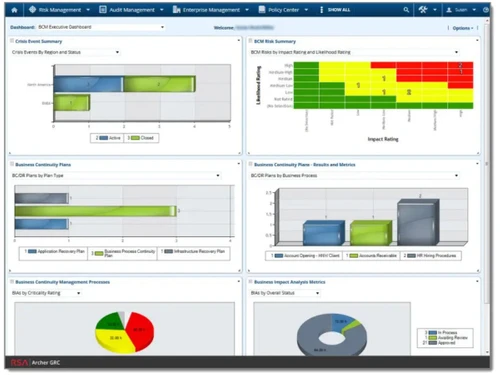Expand the user account menu arrow
Viewport: 500px width, 375px height.
pyautogui.click(x=474, y=10)
